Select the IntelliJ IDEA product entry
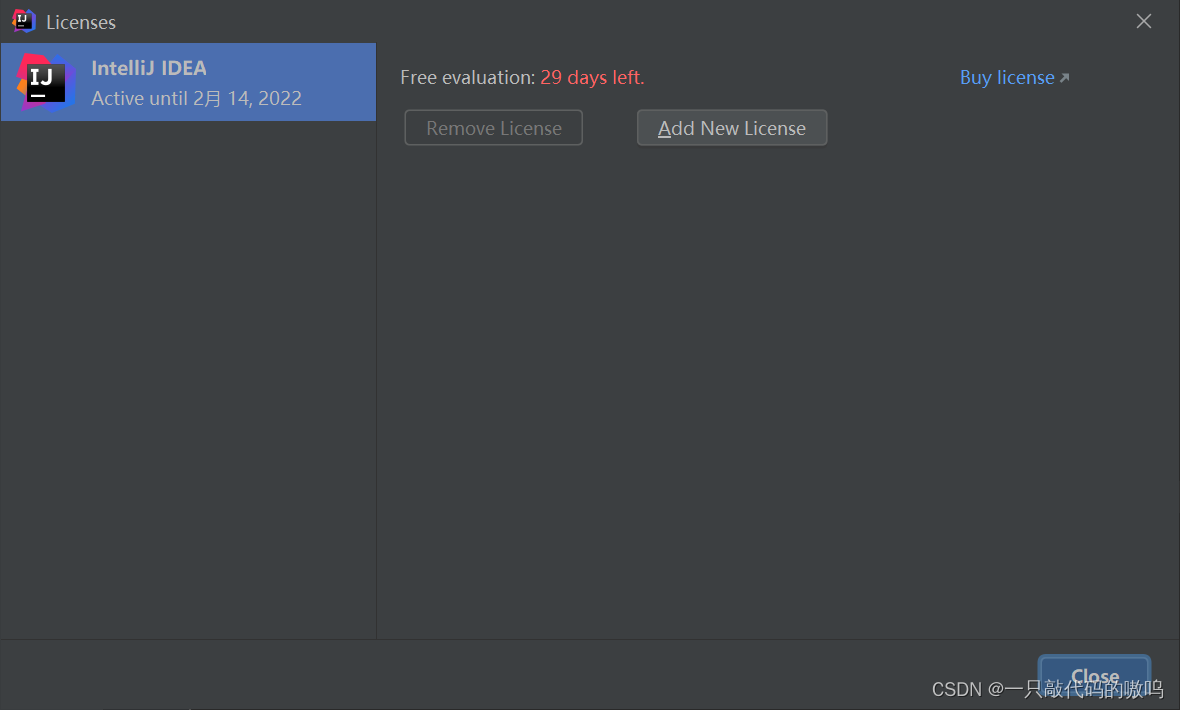This screenshot has height=710, width=1180. 188,82
